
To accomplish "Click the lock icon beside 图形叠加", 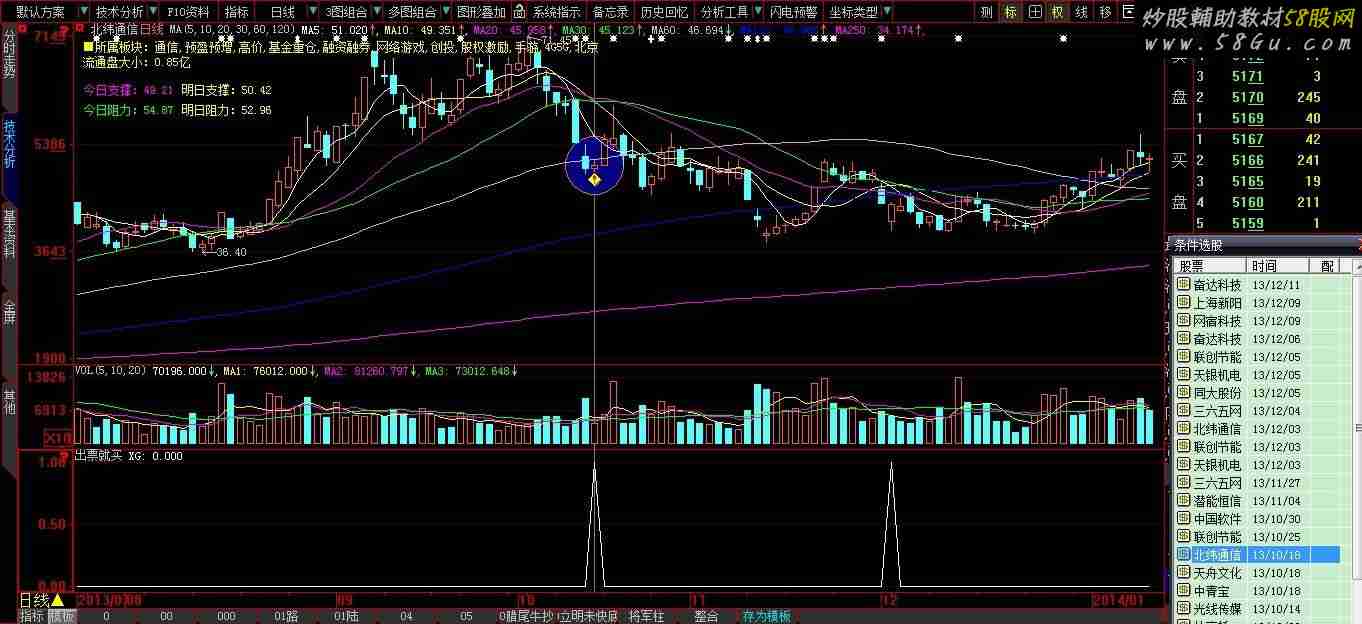I will coord(519,12).
